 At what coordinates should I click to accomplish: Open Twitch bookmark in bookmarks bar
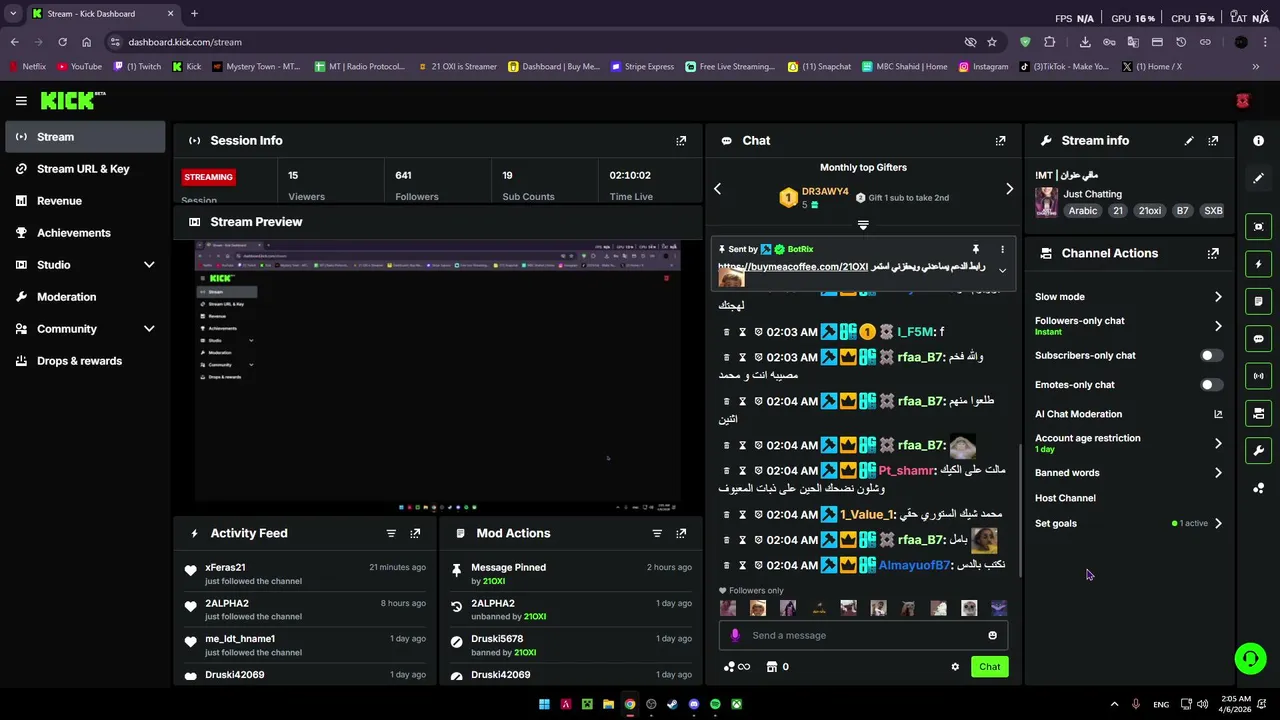tap(138, 67)
